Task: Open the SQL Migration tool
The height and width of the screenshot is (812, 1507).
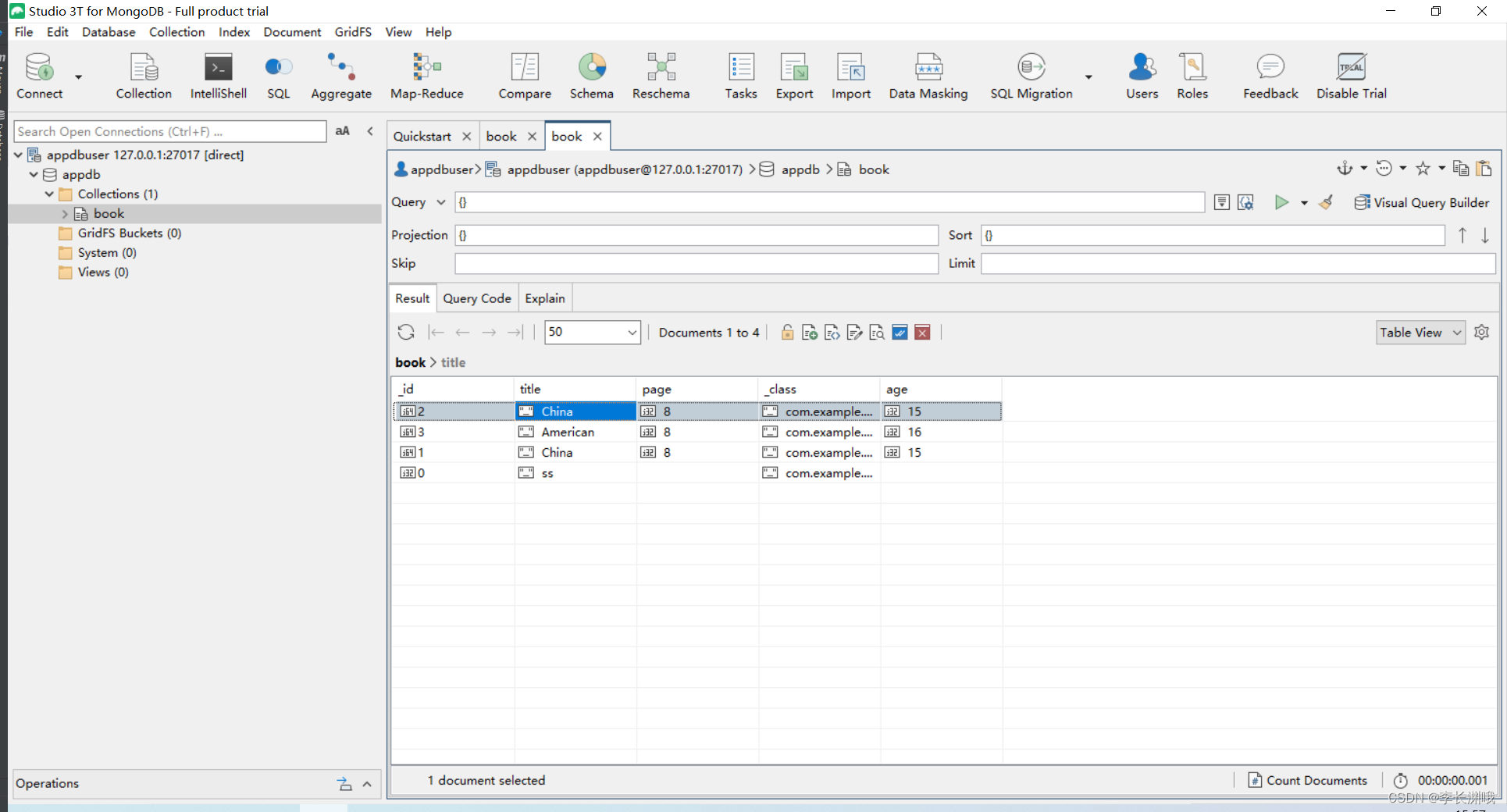Action: pos(1031,77)
